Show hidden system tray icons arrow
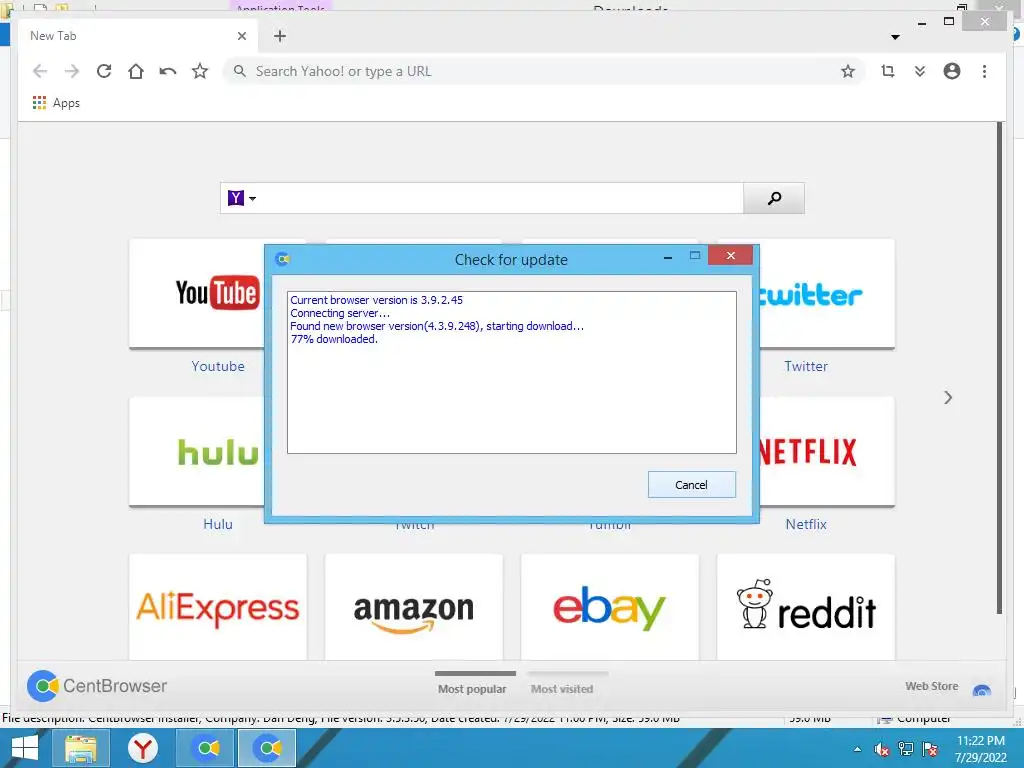Image resolution: width=1024 pixels, height=768 pixels. (x=857, y=750)
